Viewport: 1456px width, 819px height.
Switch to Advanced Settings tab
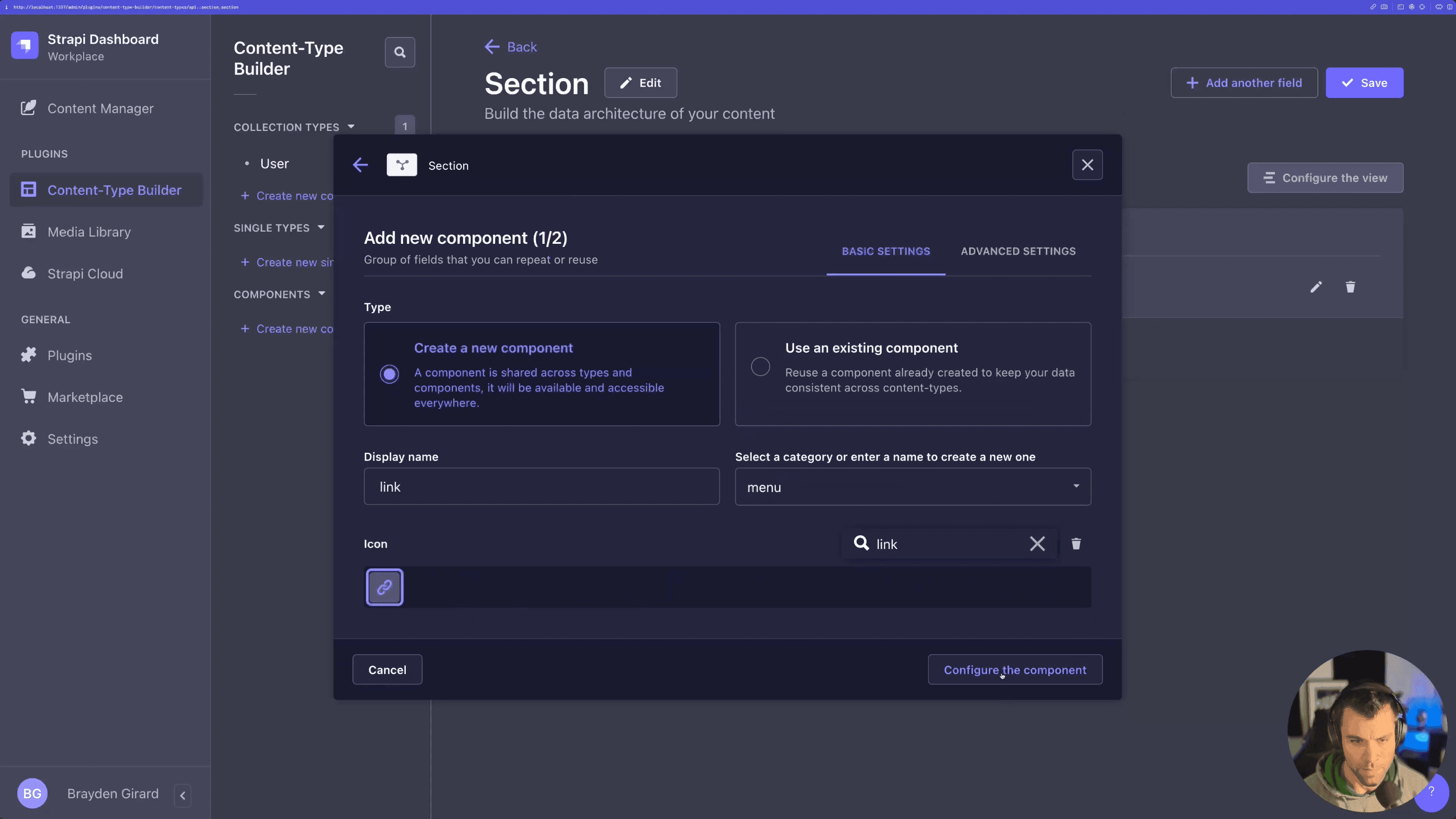click(1018, 251)
